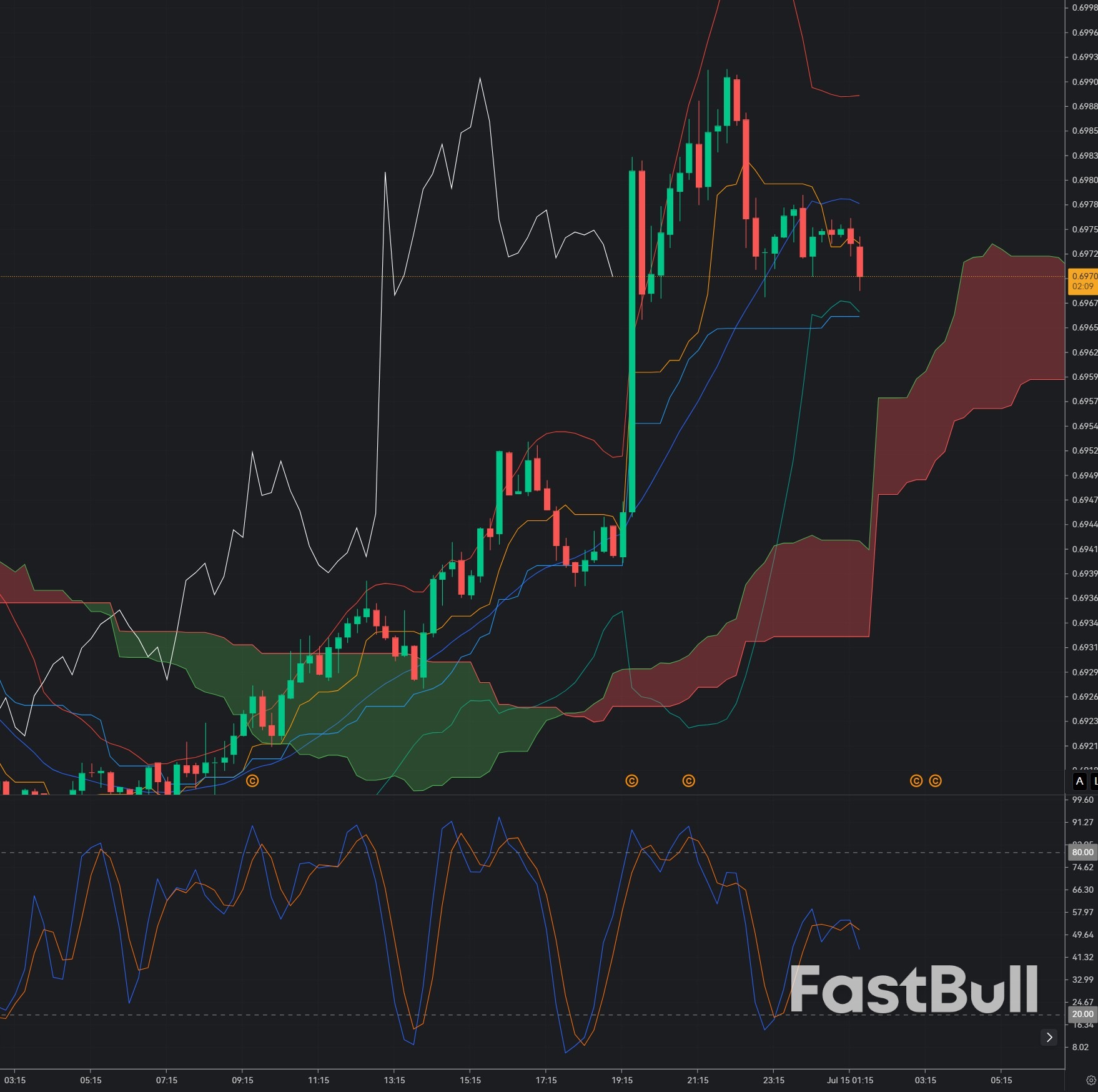Screen dimensions: 1098x1092
Task: Click the 20.00 oversold level label
Action: pos(1082,1014)
